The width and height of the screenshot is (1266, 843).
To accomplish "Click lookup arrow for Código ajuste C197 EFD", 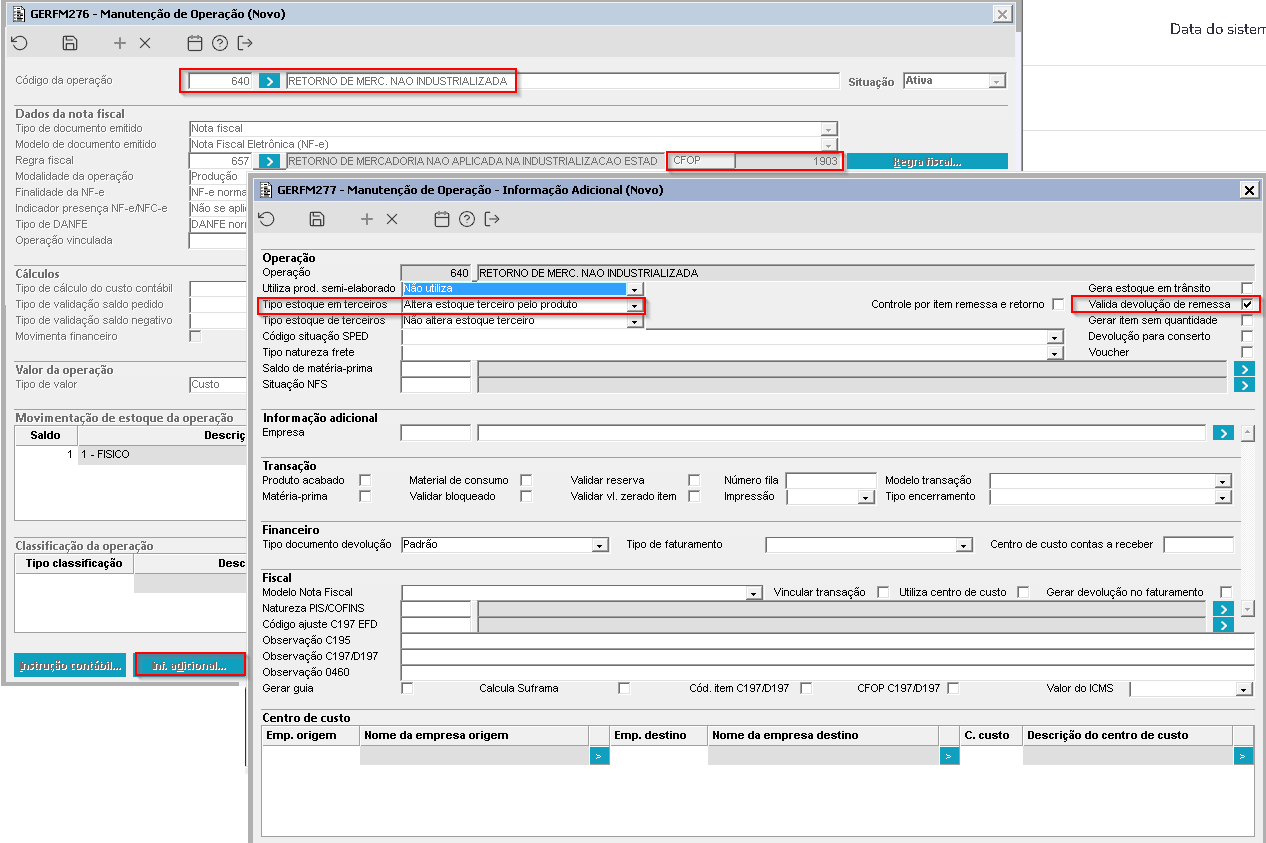I will [1222, 625].
